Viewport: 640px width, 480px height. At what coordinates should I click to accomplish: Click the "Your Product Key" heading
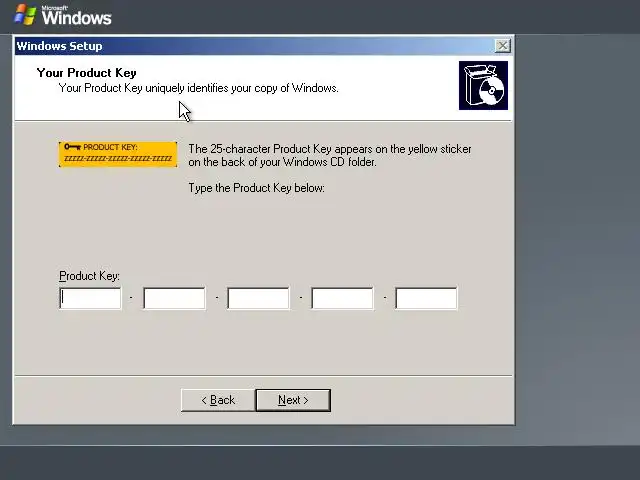click(x=87, y=73)
